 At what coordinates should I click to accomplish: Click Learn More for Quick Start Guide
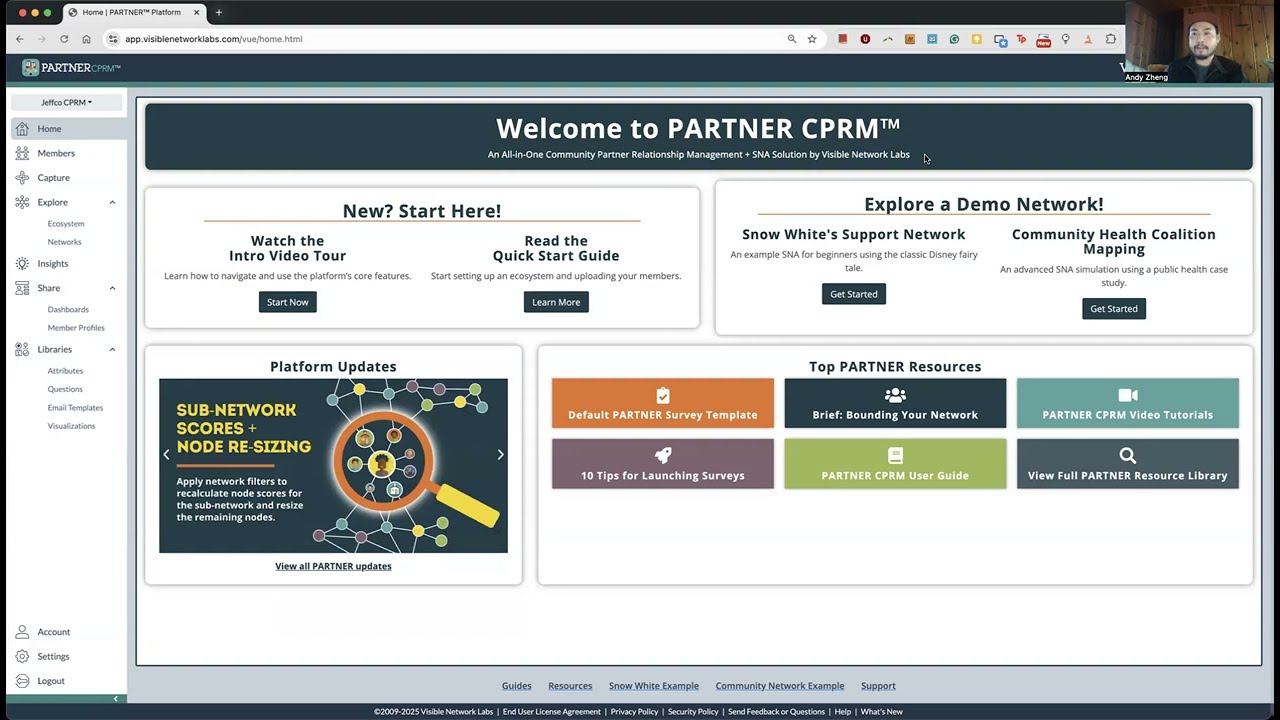pos(556,302)
